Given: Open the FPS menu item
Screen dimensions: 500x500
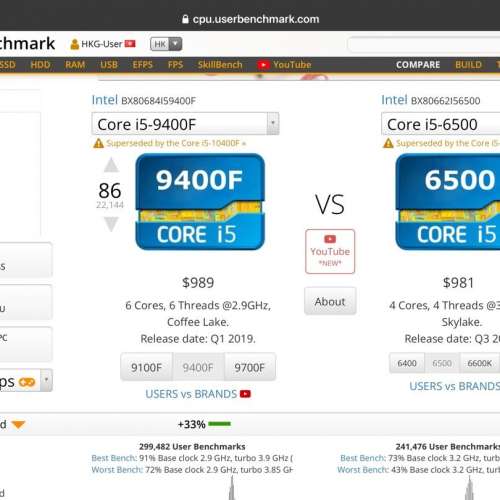Looking at the screenshot, I should click(175, 65).
